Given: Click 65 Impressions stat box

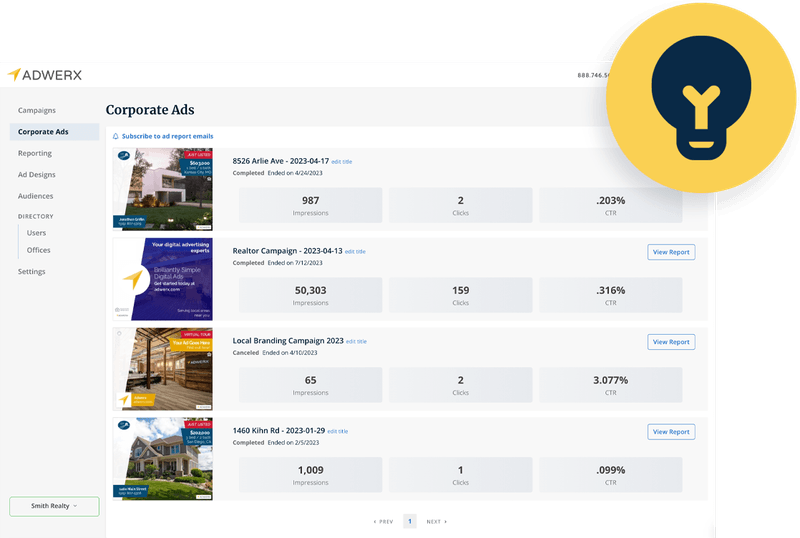Looking at the screenshot, I should [310, 385].
